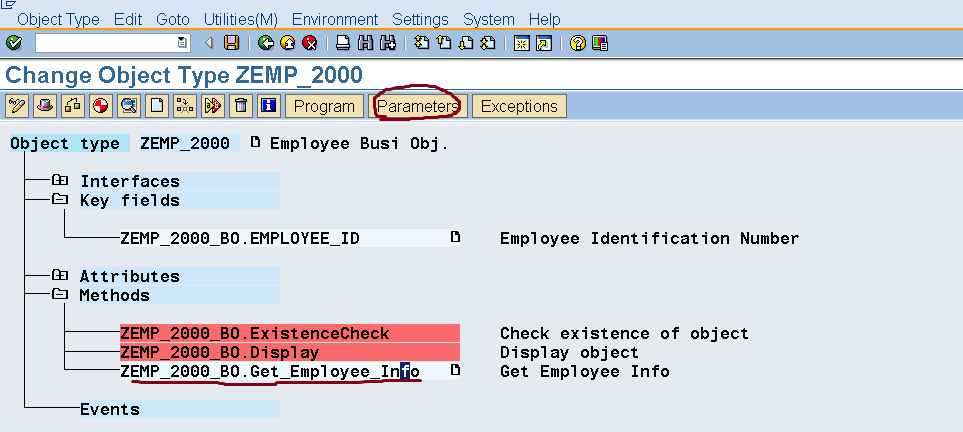The width and height of the screenshot is (963, 432).
Task: Save with the floppy disk icon
Action: (232, 43)
